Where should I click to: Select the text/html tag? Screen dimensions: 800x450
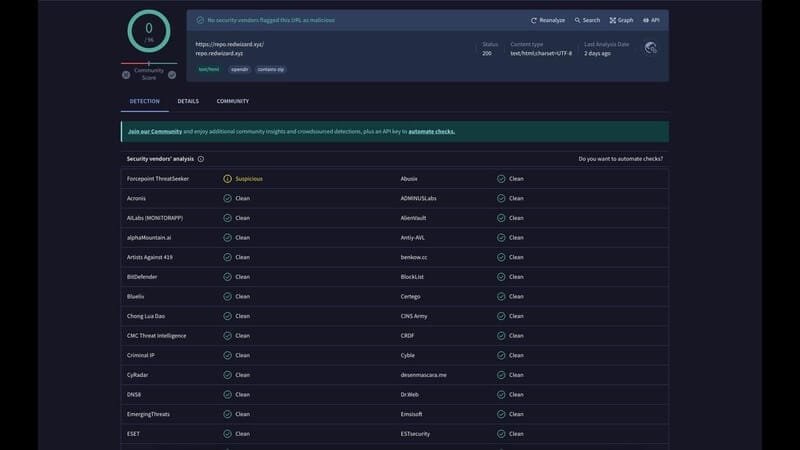pyautogui.click(x=209, y=70)
